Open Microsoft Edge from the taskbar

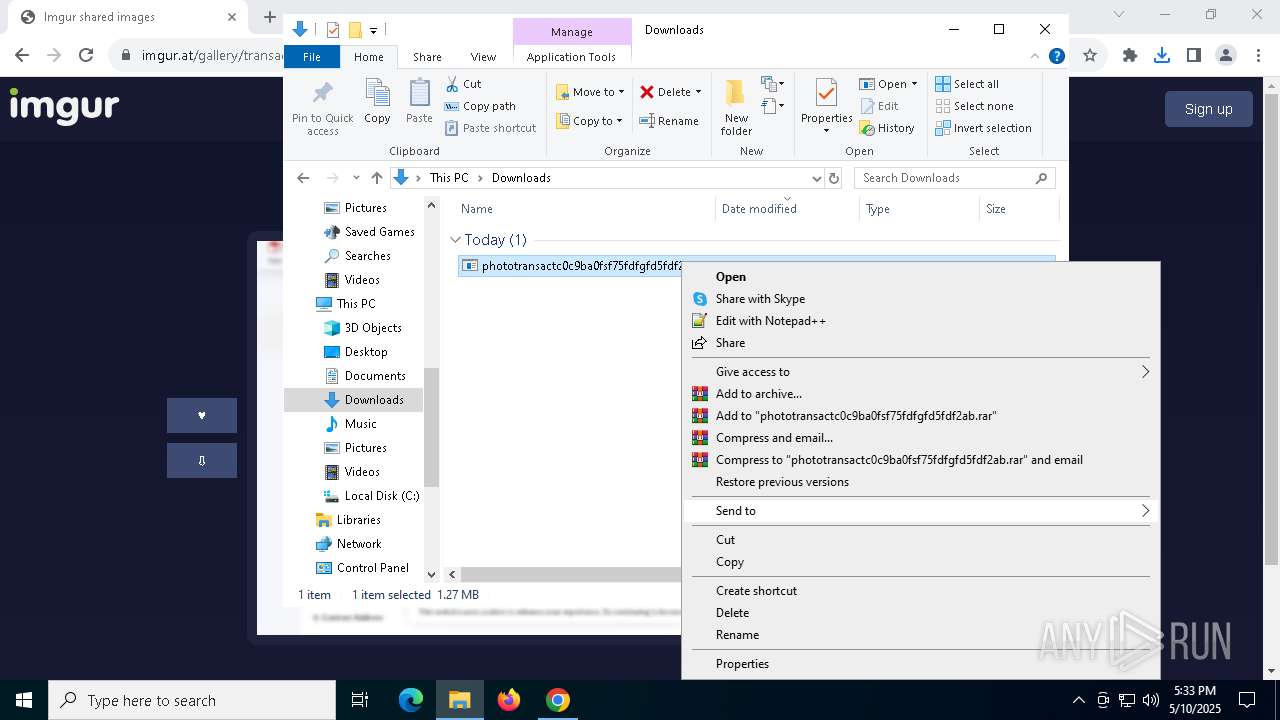point(411,700)
